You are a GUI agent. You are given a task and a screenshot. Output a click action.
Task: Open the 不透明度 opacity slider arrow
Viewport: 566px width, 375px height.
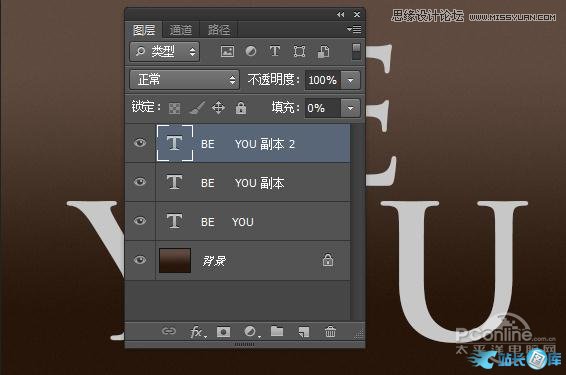[351, 80]
